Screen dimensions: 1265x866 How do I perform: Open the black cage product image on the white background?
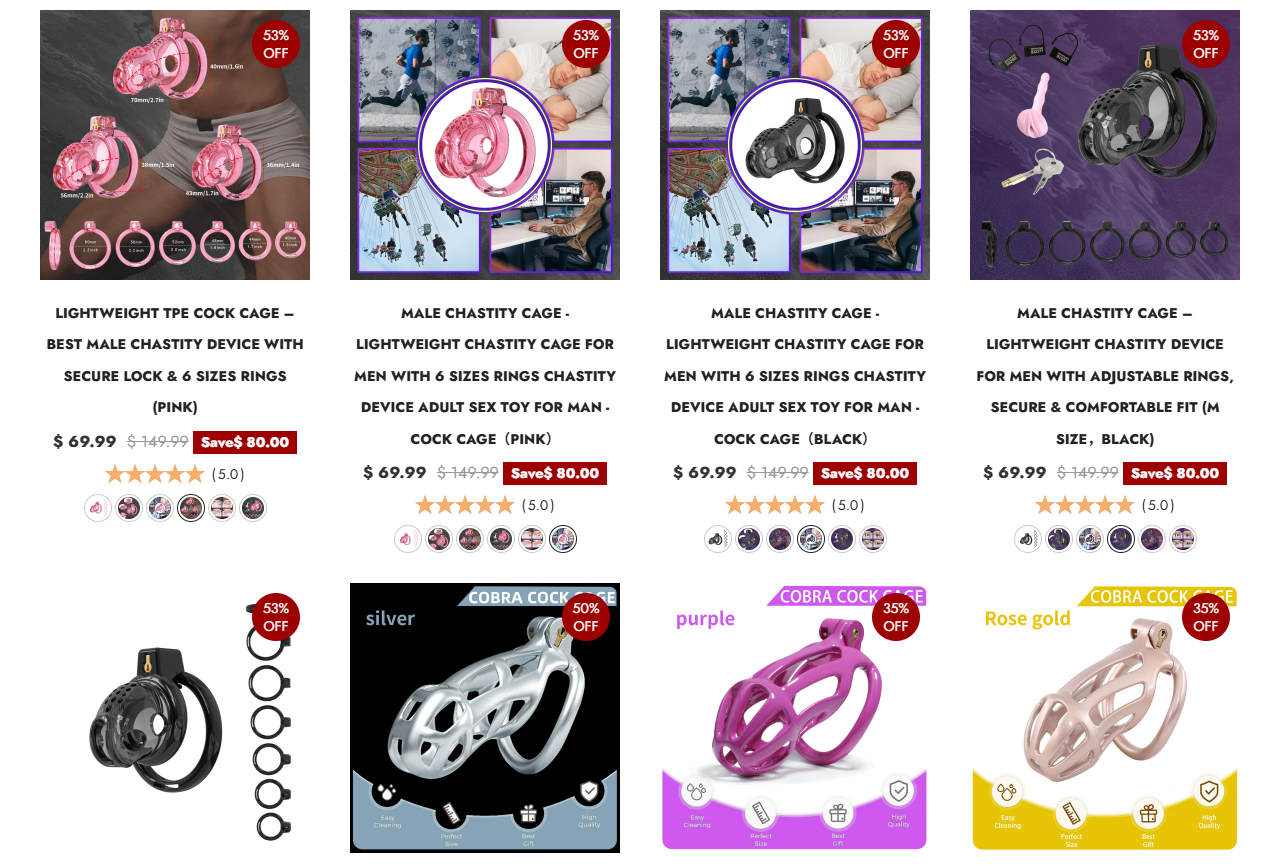(x=175, y=718)
